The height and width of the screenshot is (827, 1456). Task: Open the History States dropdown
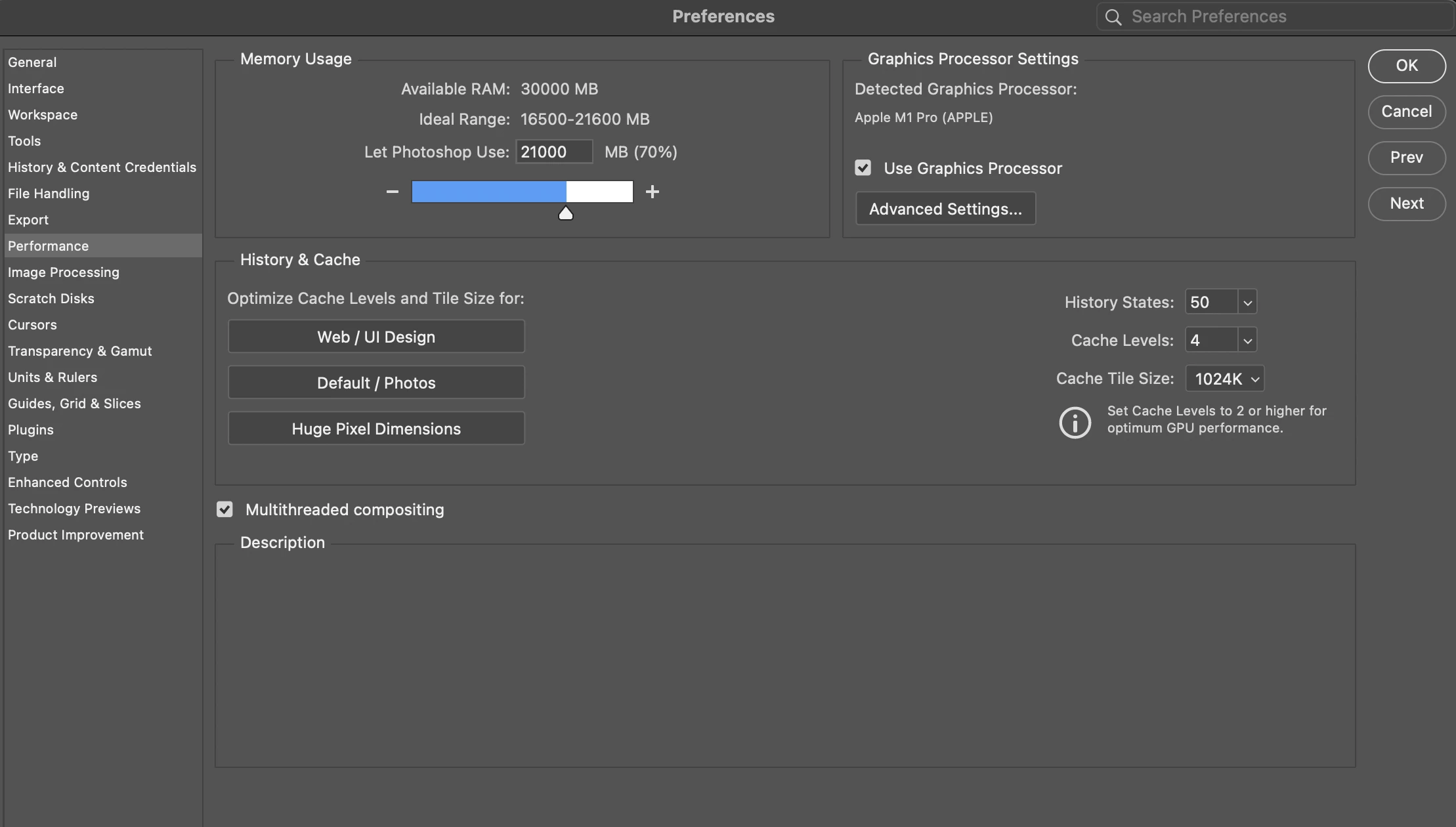point(1247,303)
